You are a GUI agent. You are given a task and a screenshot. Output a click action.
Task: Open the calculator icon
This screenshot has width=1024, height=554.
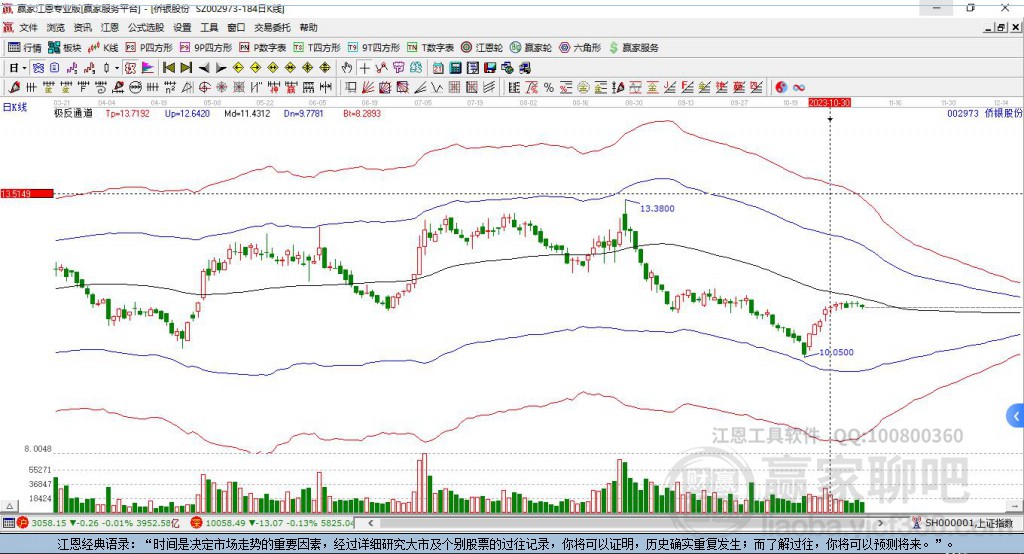pyautogui.click(x=455, y=68)
